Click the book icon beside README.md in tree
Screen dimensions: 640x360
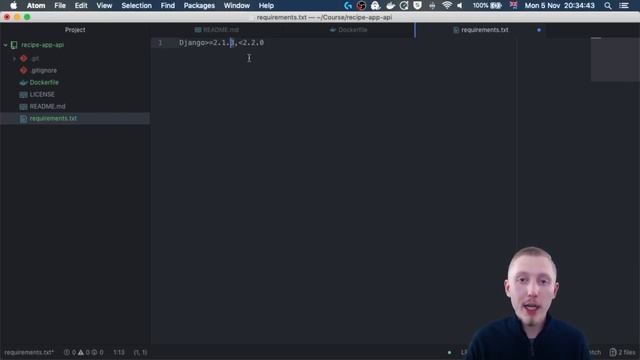24,107
